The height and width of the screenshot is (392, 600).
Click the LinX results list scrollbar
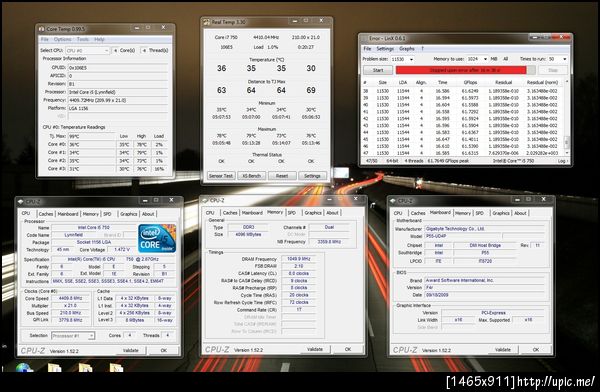point(567,117)
